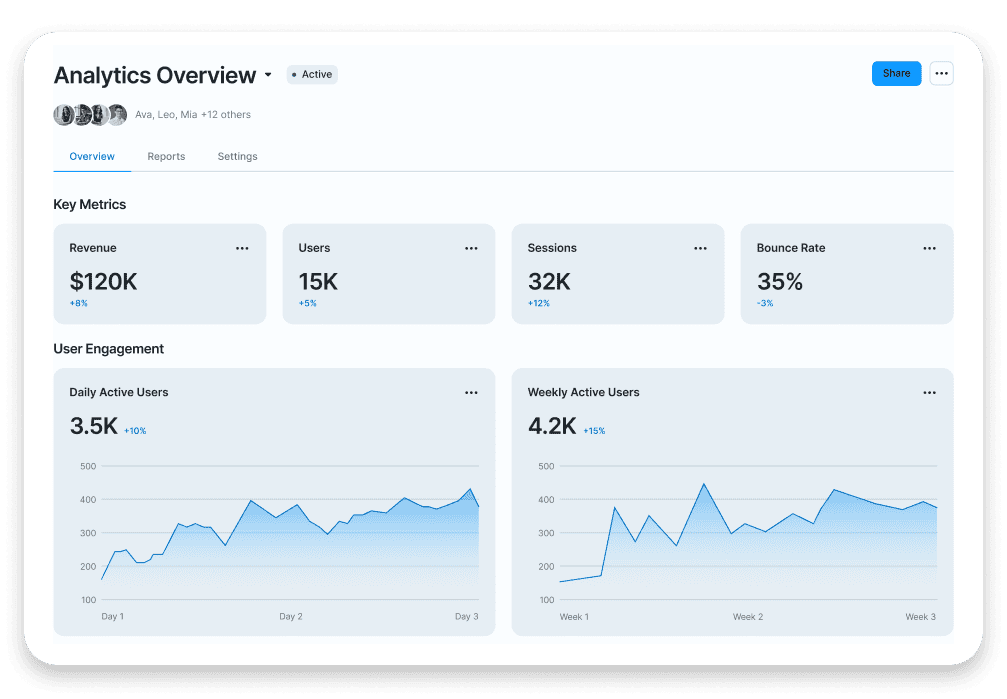Click the Day 2 marker on daily chart
Screen dimensions: 1007x699
tap(290, 617)
